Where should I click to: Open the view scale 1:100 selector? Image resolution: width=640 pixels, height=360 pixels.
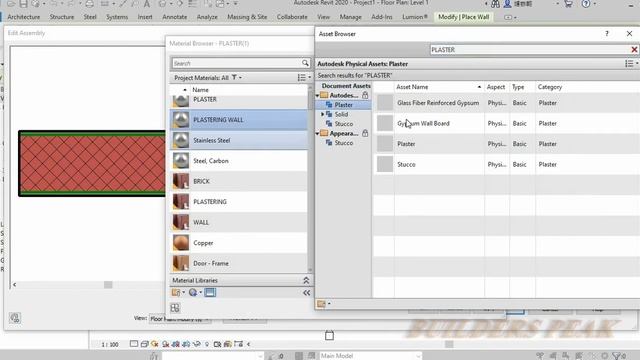(110, 344)
